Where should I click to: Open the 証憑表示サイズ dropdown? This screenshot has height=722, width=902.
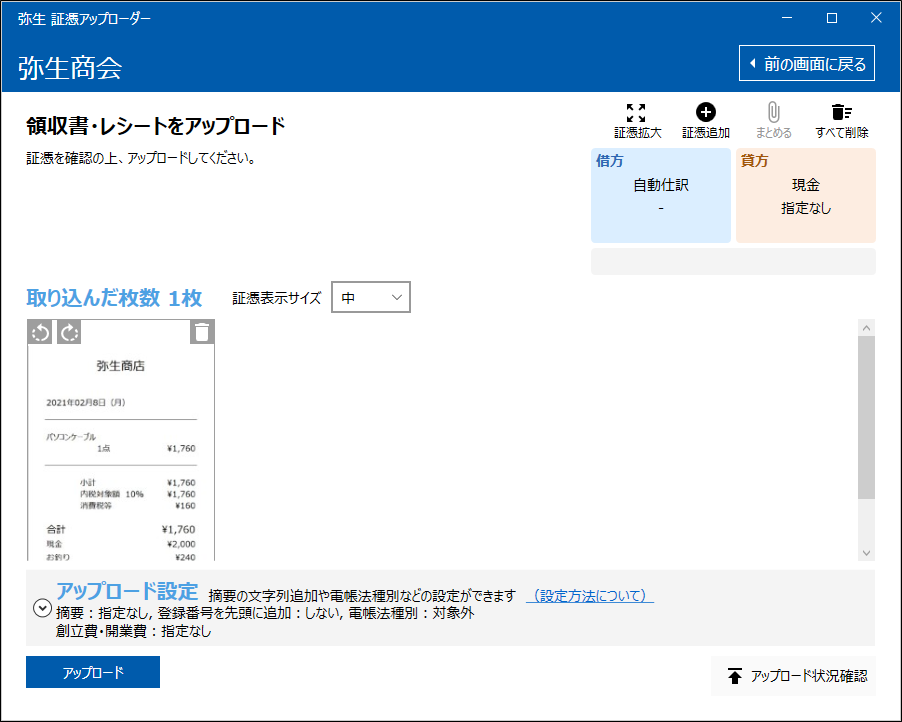pyautogui.click(x=371, y=297)
